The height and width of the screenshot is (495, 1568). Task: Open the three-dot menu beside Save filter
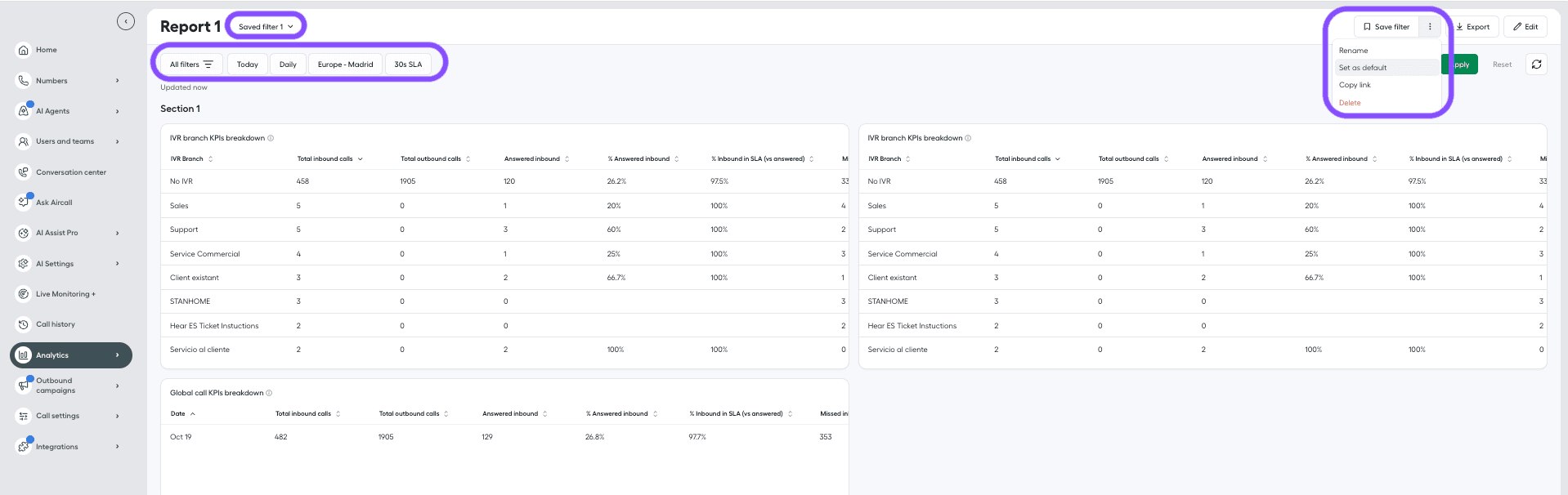point(1429,27)
